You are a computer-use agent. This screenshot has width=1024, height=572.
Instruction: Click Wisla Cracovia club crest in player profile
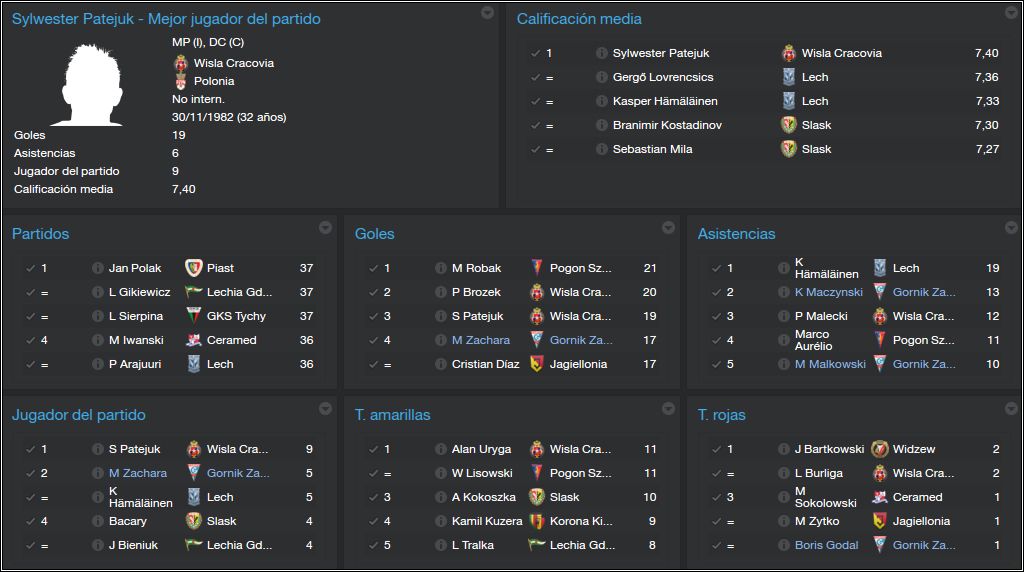(181, 63)
